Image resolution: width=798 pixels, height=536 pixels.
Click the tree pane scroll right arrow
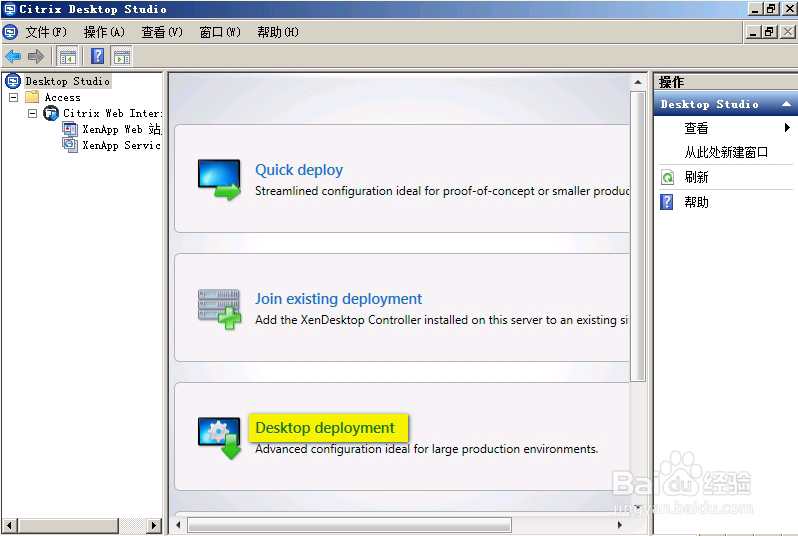(x=154, y=525)
